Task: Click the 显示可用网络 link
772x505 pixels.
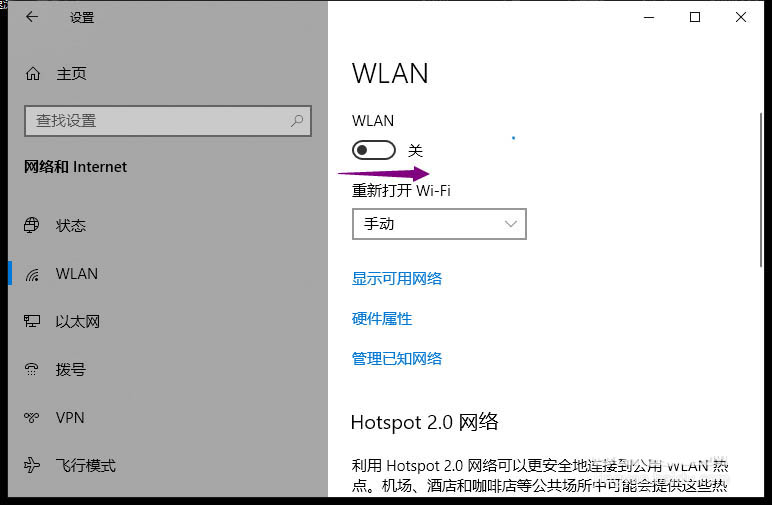Action: tap(397, 279)
